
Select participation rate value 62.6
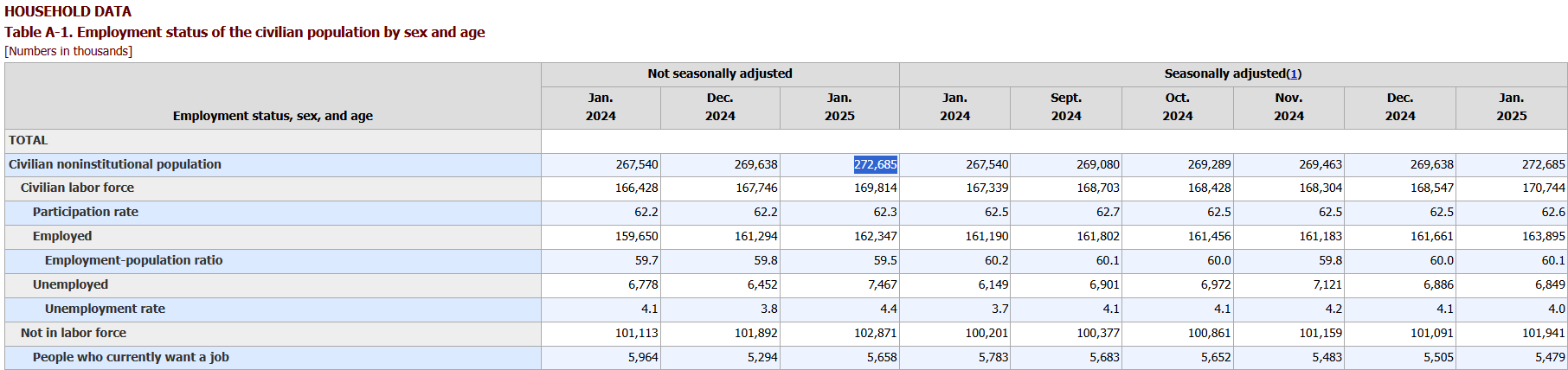(x=1553, y=212)
